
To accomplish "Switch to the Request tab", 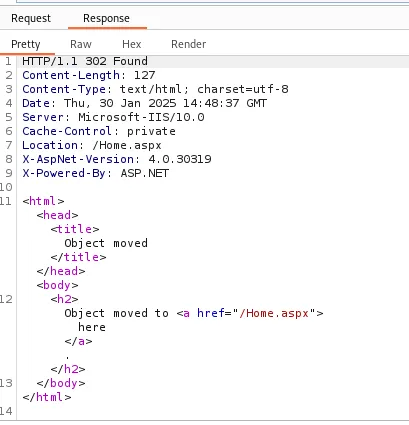I will coord(31,18).
